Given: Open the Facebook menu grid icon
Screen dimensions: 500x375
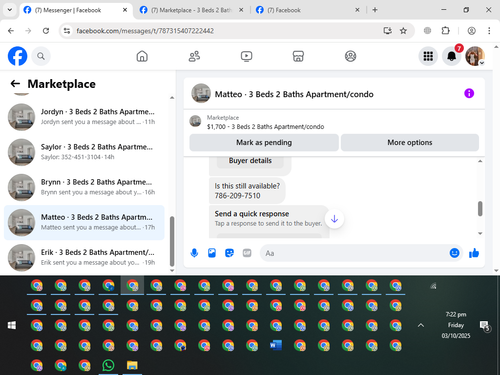Looking at the screenshot, I should (428, 56).
